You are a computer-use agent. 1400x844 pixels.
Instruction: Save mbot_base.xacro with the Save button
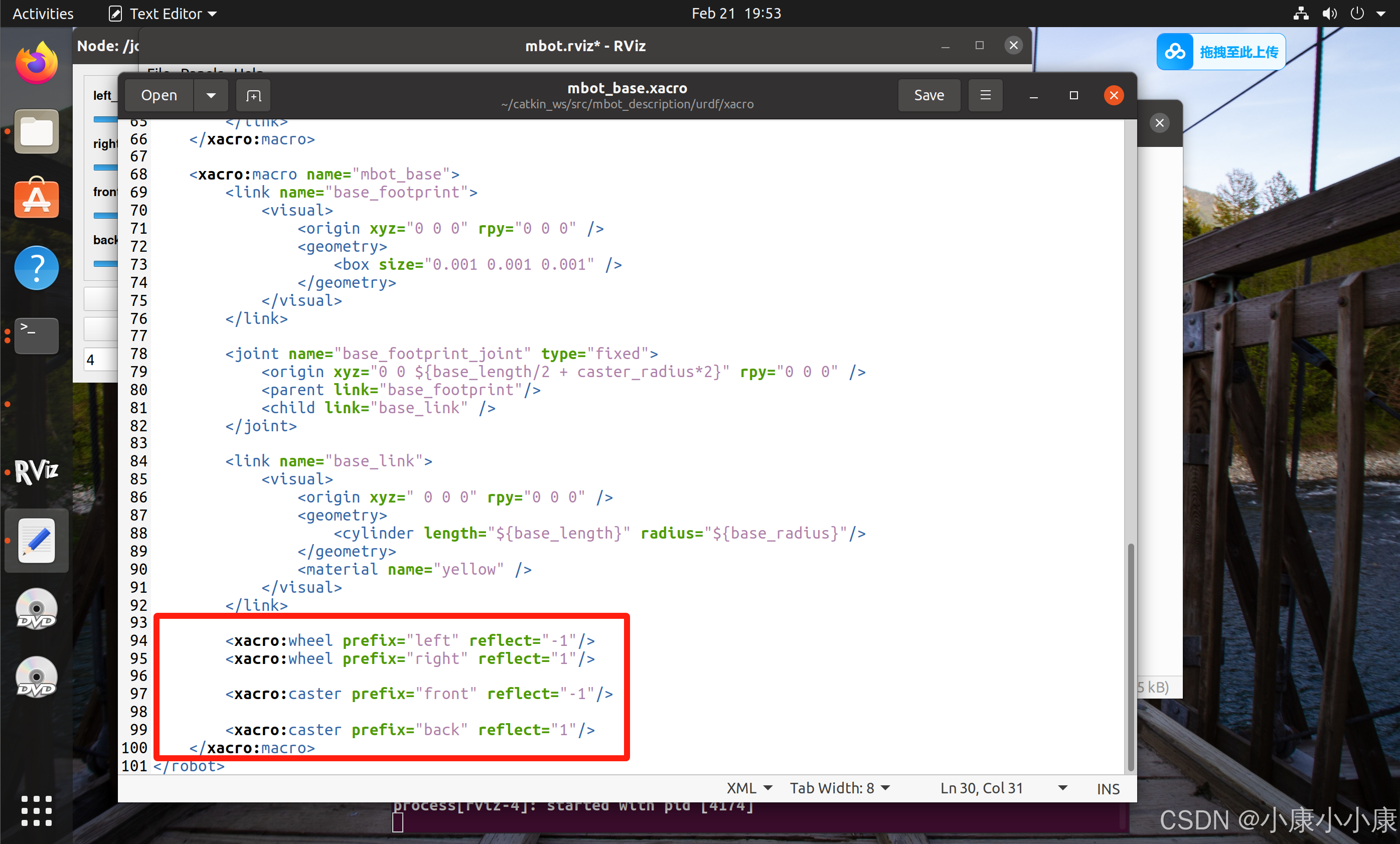(928, 95)
